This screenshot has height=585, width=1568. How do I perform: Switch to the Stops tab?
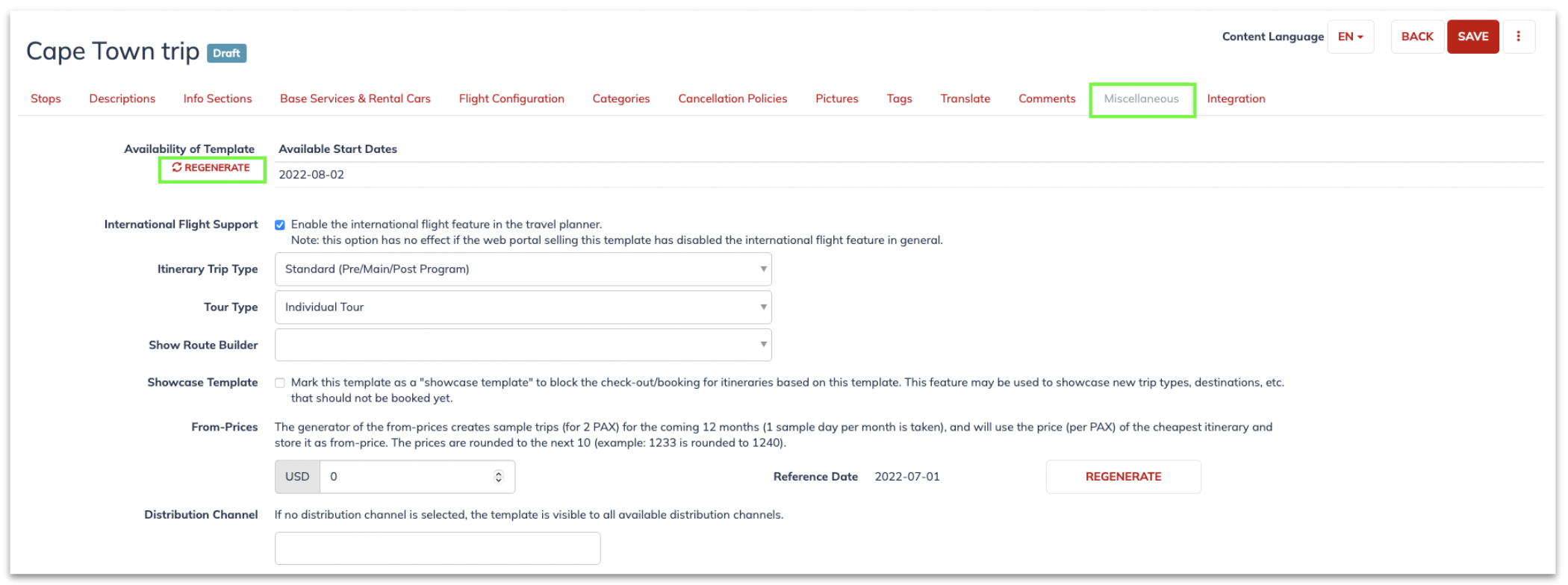click(x=46, y=98)
